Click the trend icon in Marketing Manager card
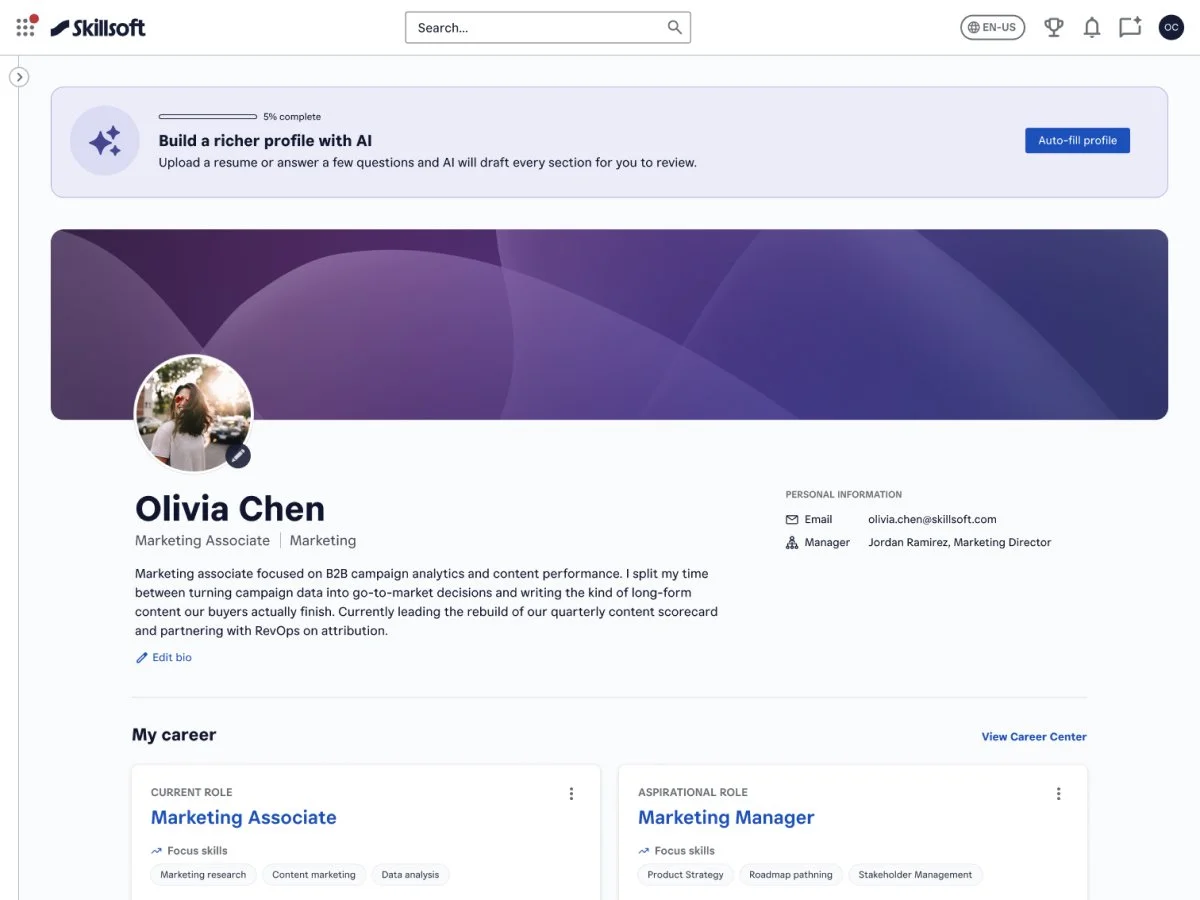The height and width of the screenshot is (900, 1200). (643, 851)
